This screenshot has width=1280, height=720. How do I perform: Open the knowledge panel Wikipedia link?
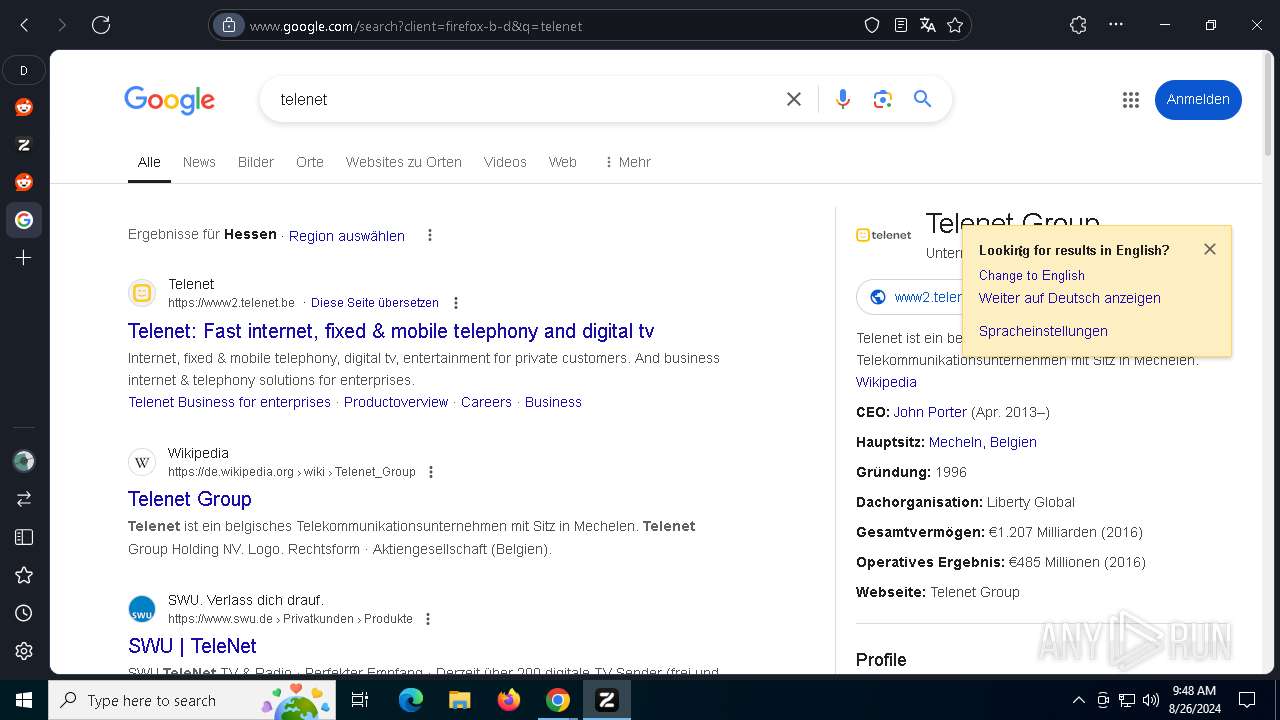click(x=886, y=382)
